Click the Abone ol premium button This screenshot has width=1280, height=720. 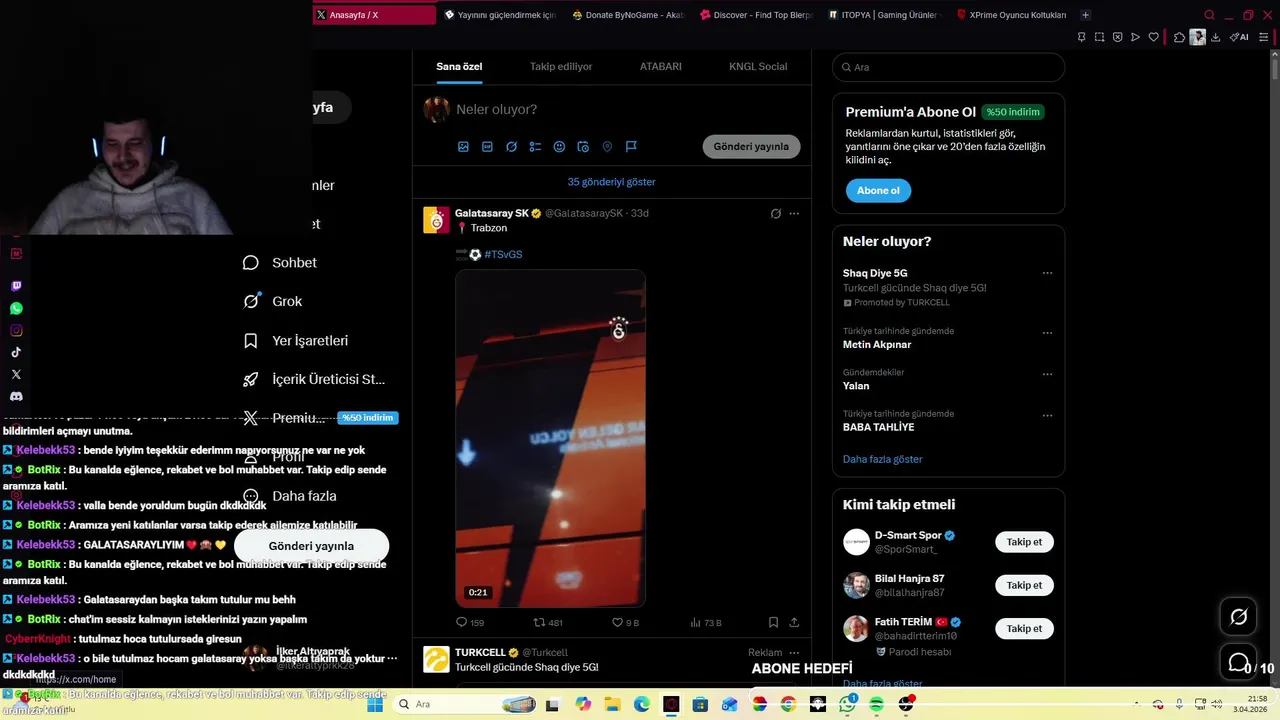pyautogui.click(x=878, y=190)
